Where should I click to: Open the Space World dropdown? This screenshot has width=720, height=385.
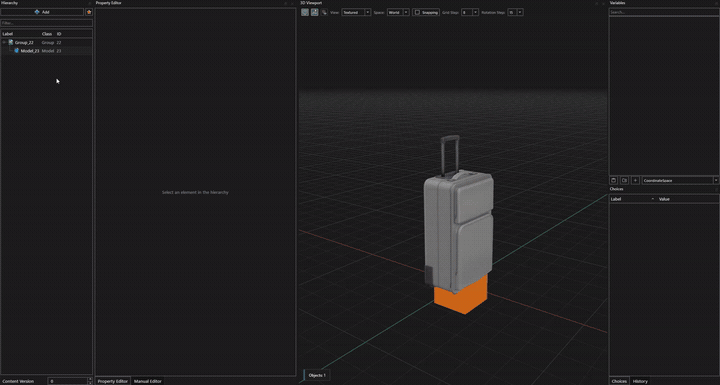click(398, 12)
